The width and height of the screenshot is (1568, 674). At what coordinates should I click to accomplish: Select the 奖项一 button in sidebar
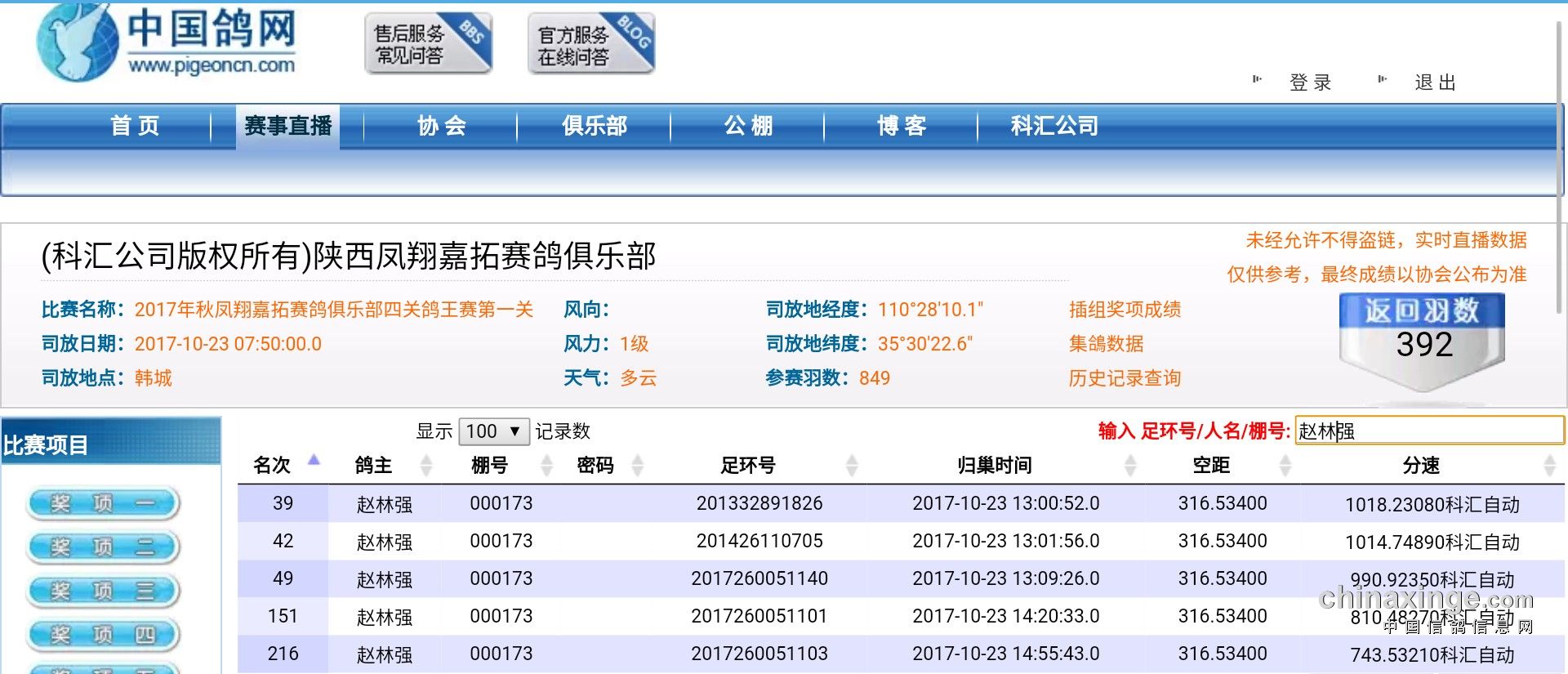coord(103,503)
